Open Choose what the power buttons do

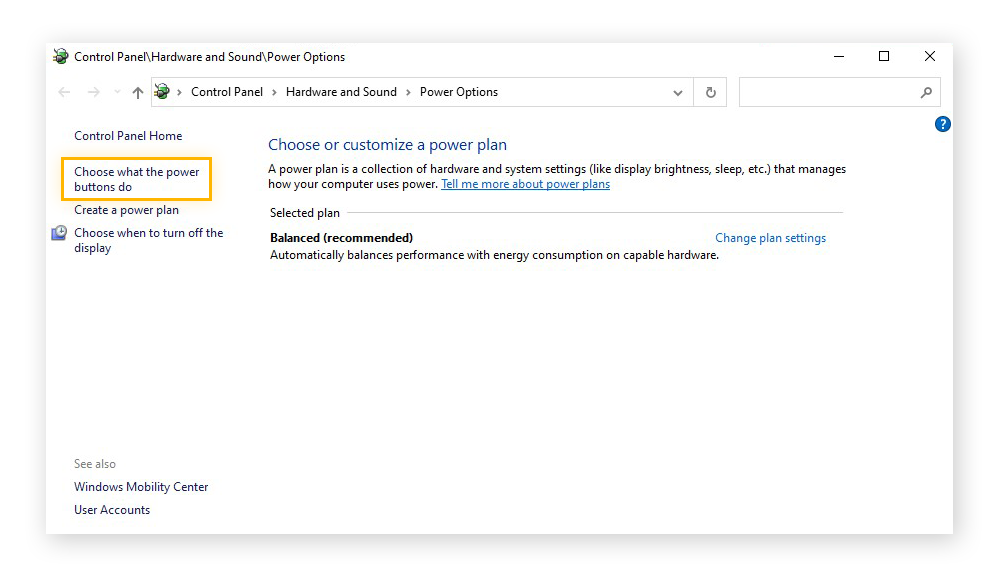coord(136,179)
